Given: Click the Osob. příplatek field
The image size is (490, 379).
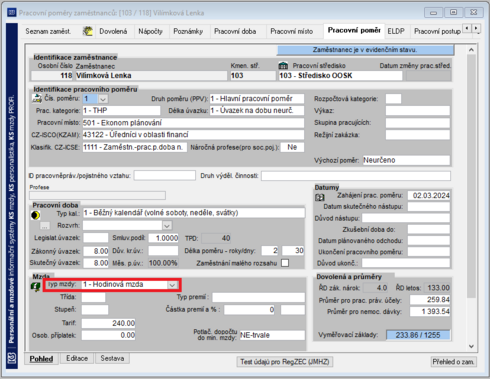Looking at the screenshot, I should click(x=108, y=335).
